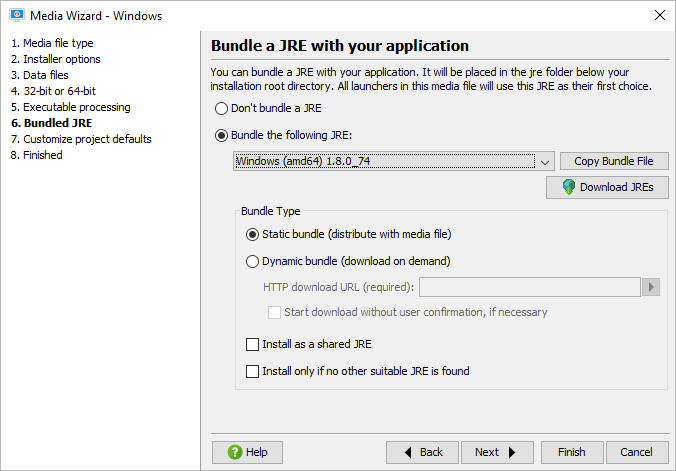This screenshot has height=471, width=676.
Task: Click the Next right-arrow icon
Action: pyautogui.click(x=512, y=452)
